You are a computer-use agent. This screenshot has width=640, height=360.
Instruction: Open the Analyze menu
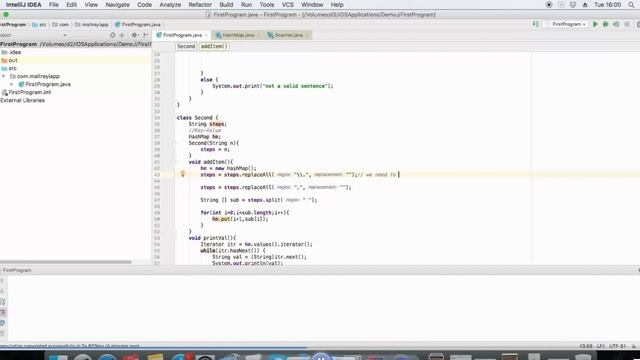tap(170, 5)
